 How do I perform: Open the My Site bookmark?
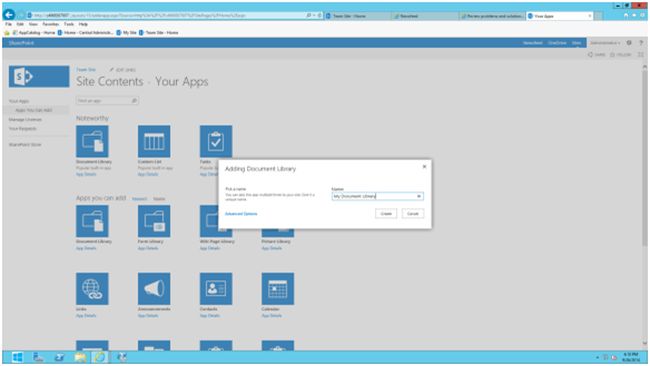pyautogui.click(x=126, y=32)
